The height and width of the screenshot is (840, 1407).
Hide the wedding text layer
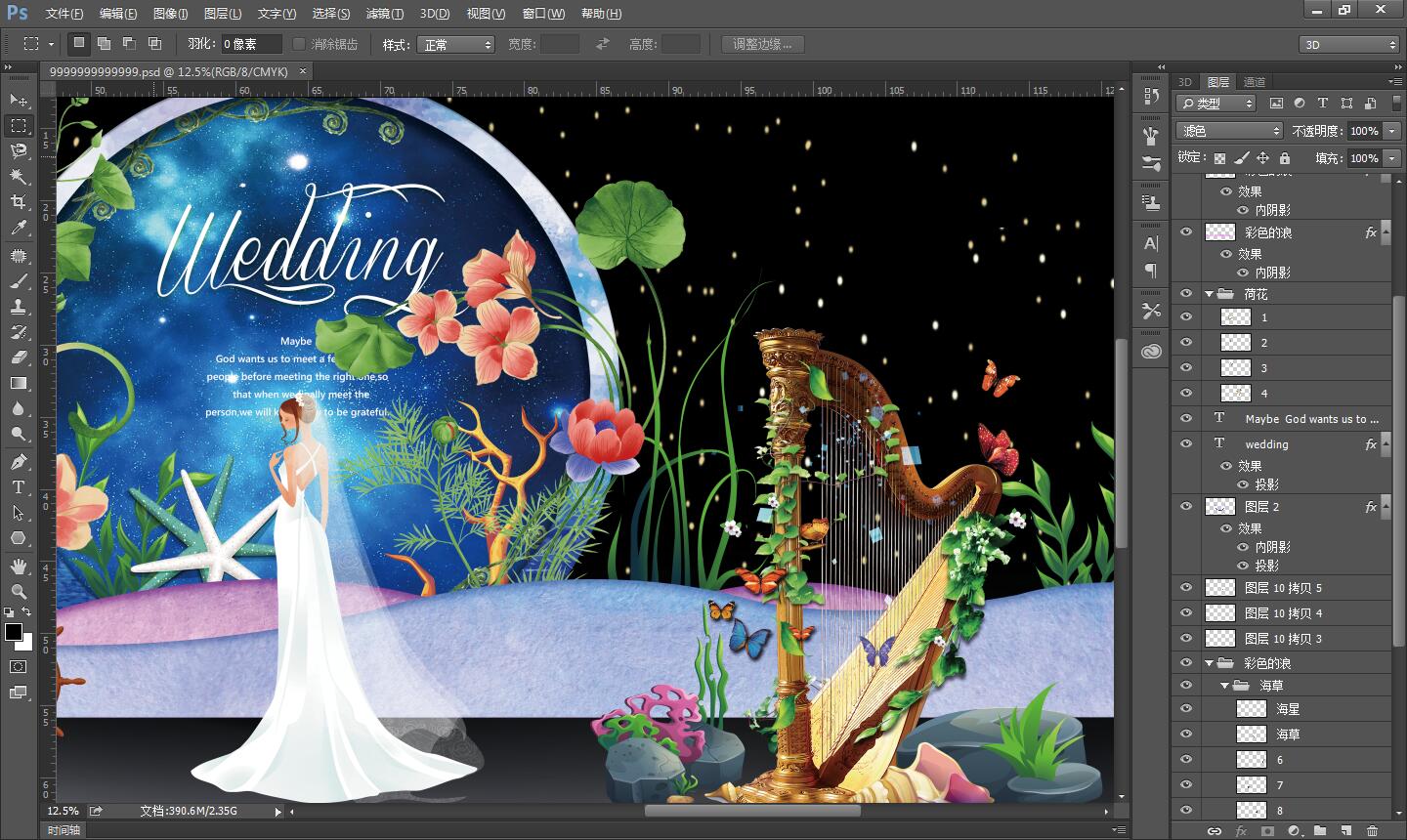click(x=1186, y=443)
